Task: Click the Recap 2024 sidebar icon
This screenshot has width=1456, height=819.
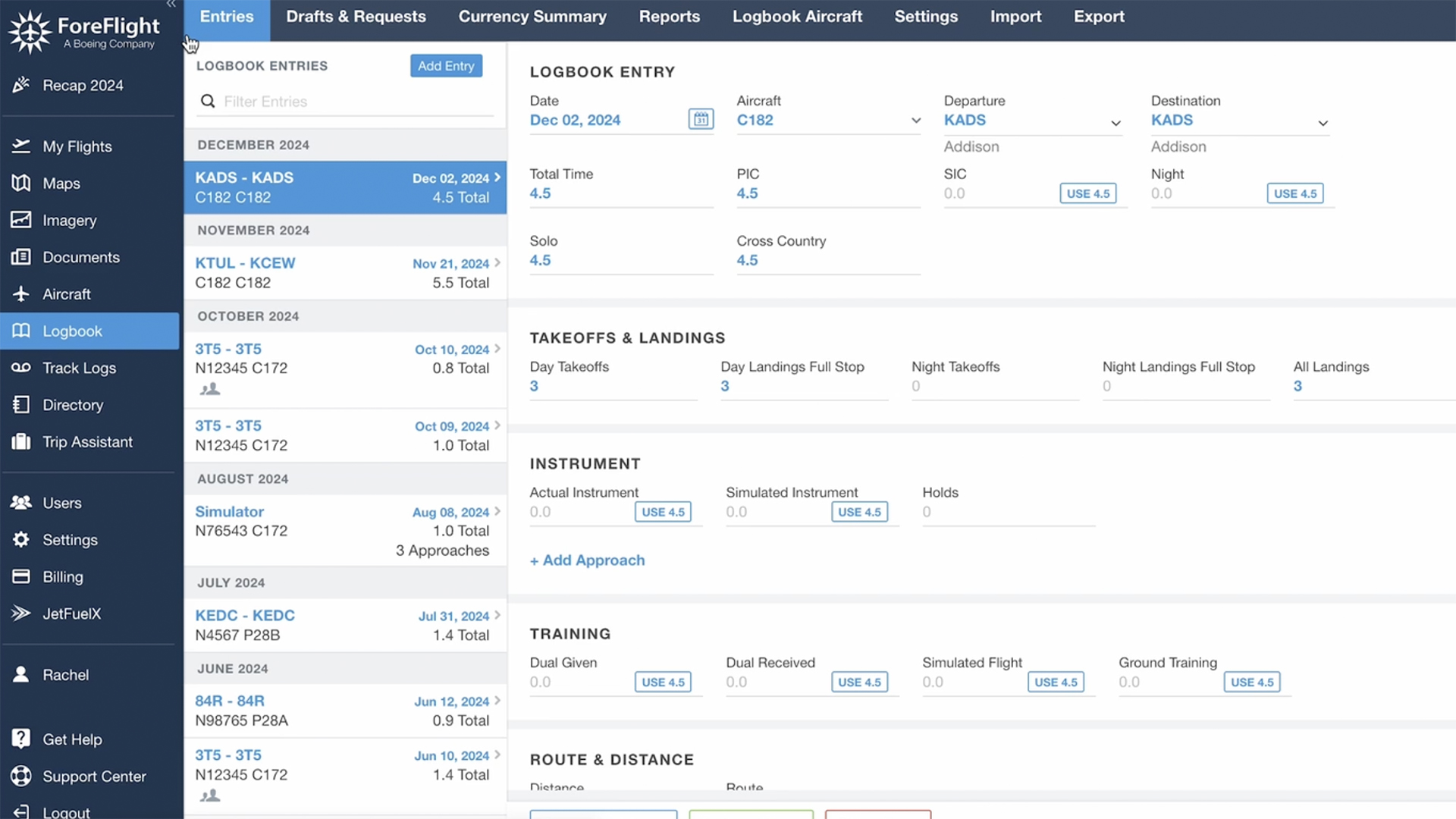Action: tap(21, 85)
